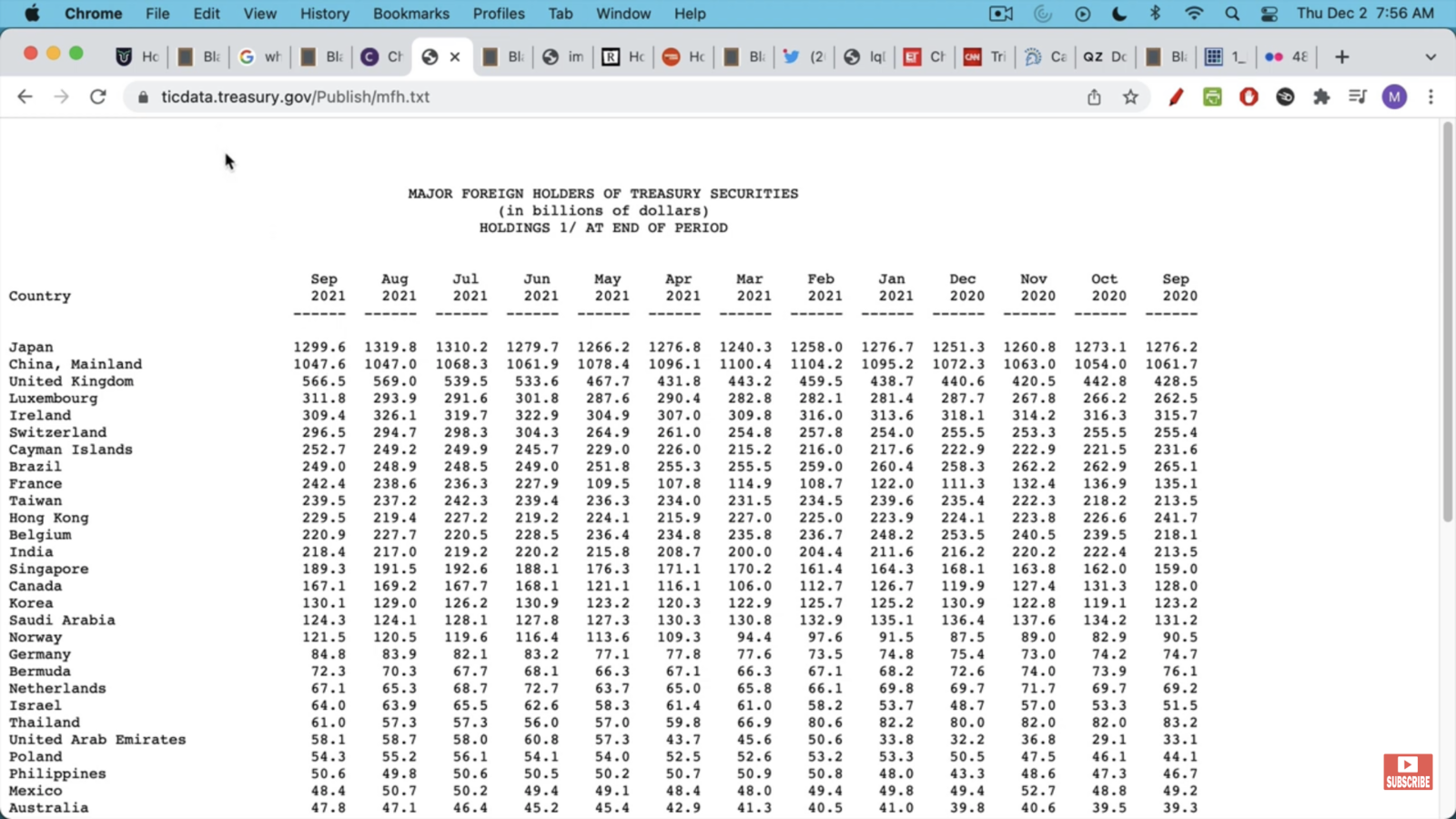Click Japan's value 1299.6

point(319,348)
